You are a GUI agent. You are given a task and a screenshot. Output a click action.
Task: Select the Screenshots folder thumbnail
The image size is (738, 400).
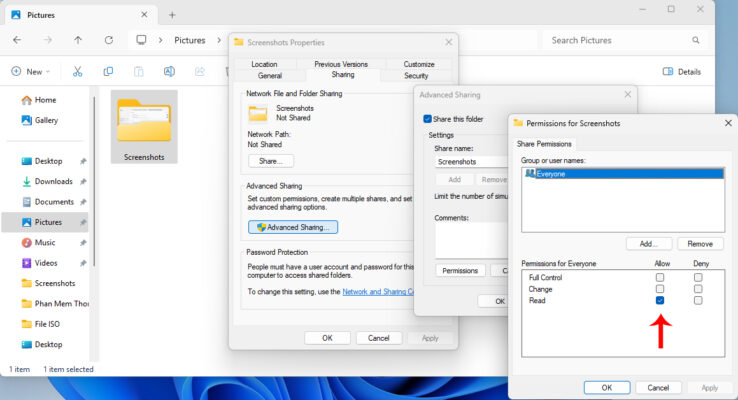pos(144,123)
